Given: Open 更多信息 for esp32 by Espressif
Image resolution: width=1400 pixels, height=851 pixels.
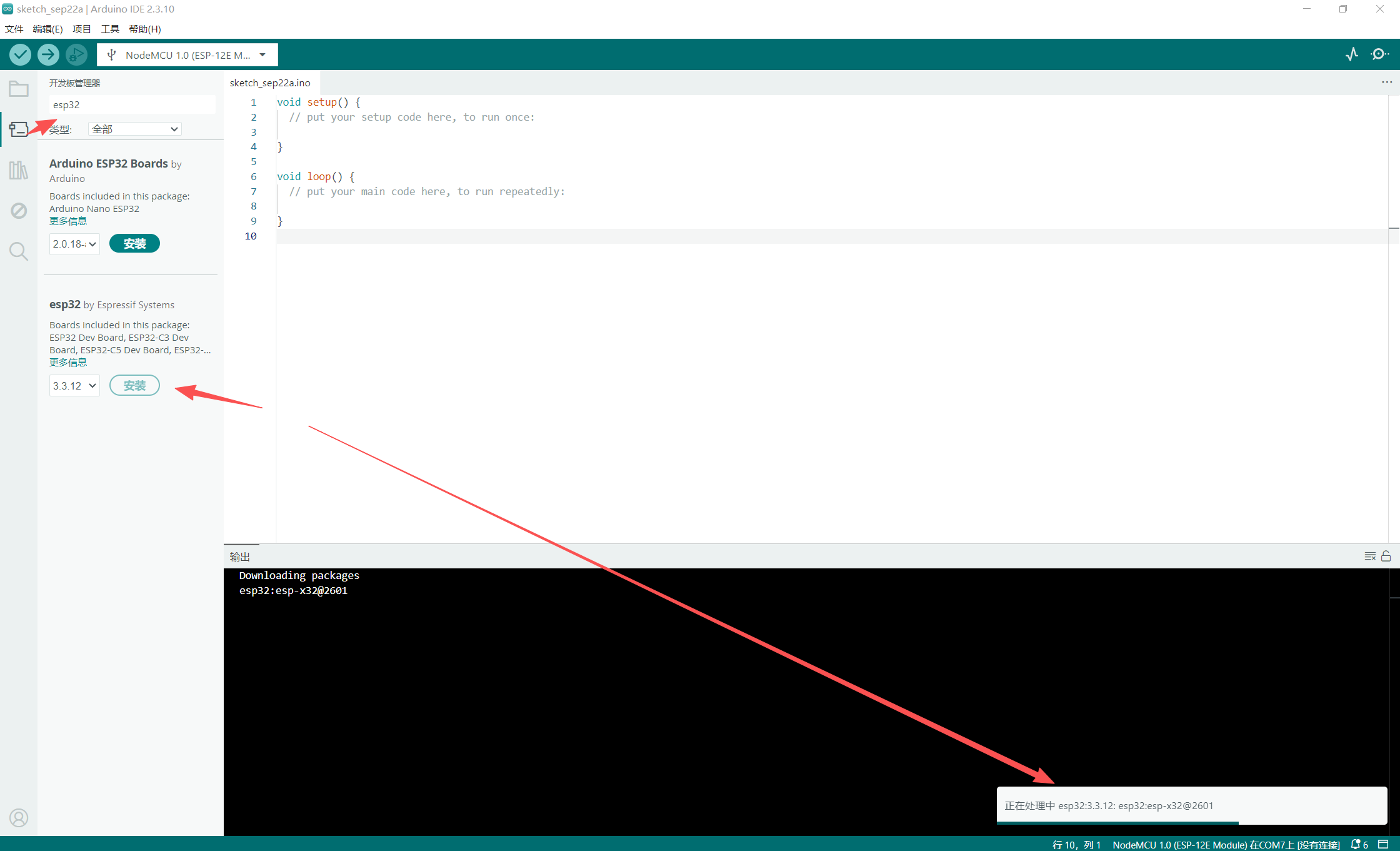Looking at the screenshot, I should pos(68,363).
